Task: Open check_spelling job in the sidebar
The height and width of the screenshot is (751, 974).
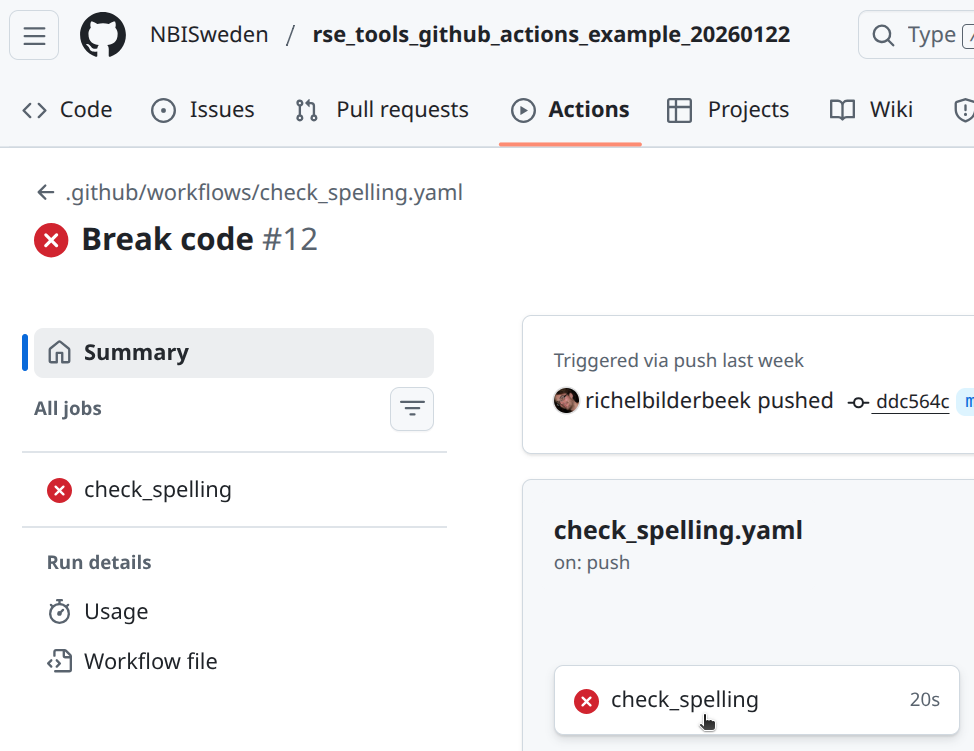Action: click(x=157, y=490)
